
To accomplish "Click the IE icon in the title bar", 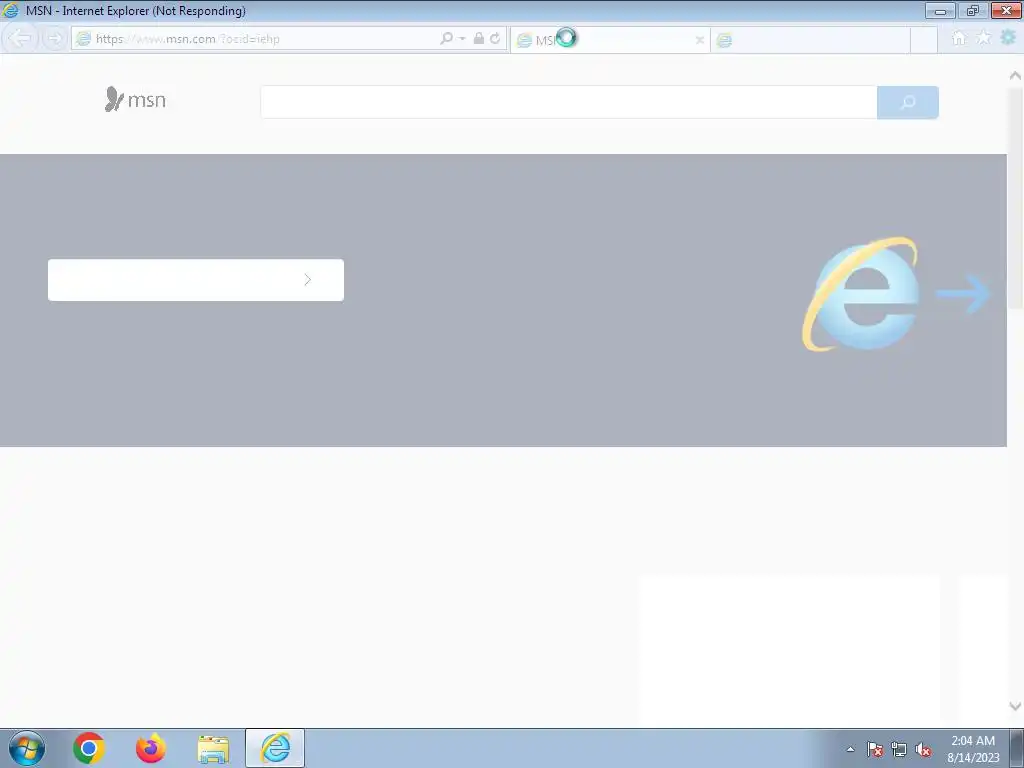I will point(10,10).
